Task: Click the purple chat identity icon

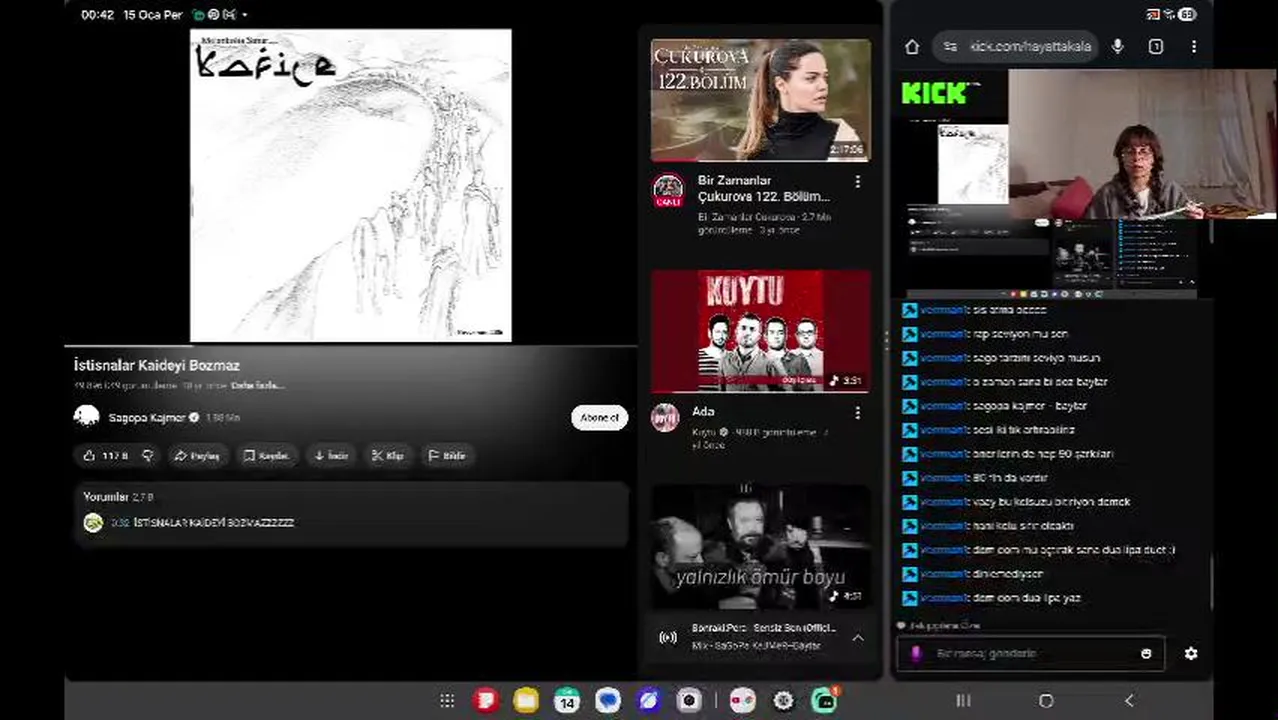Action: tap(916, 653)
